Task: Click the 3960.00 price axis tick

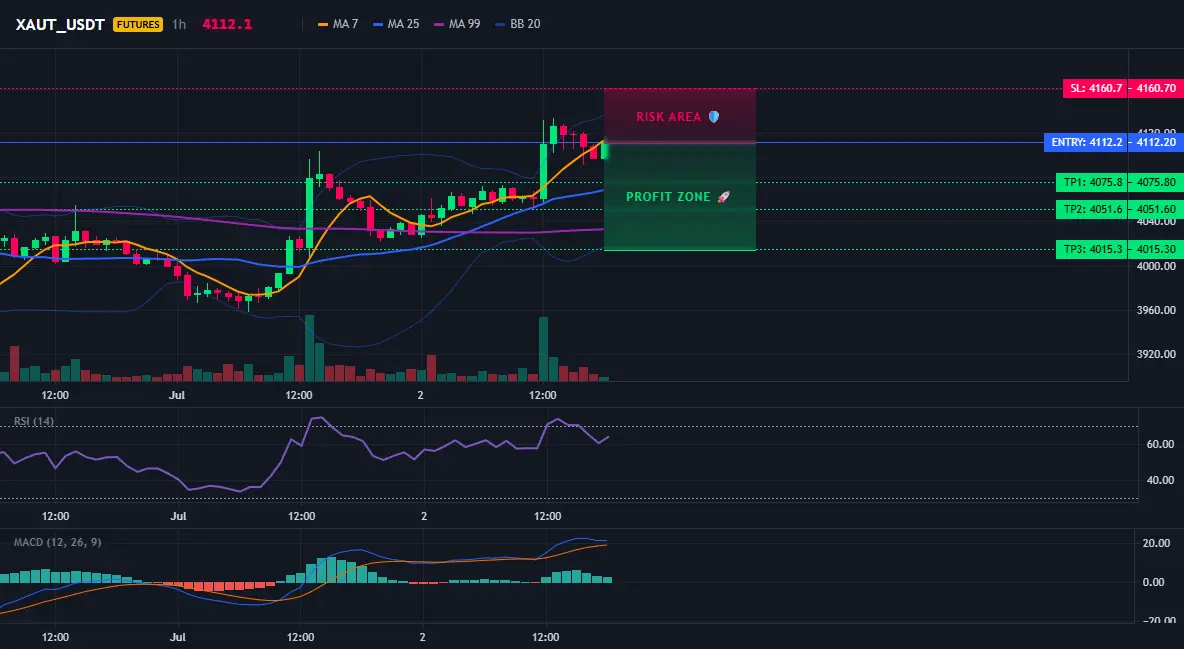Action: click(1156, 310)
